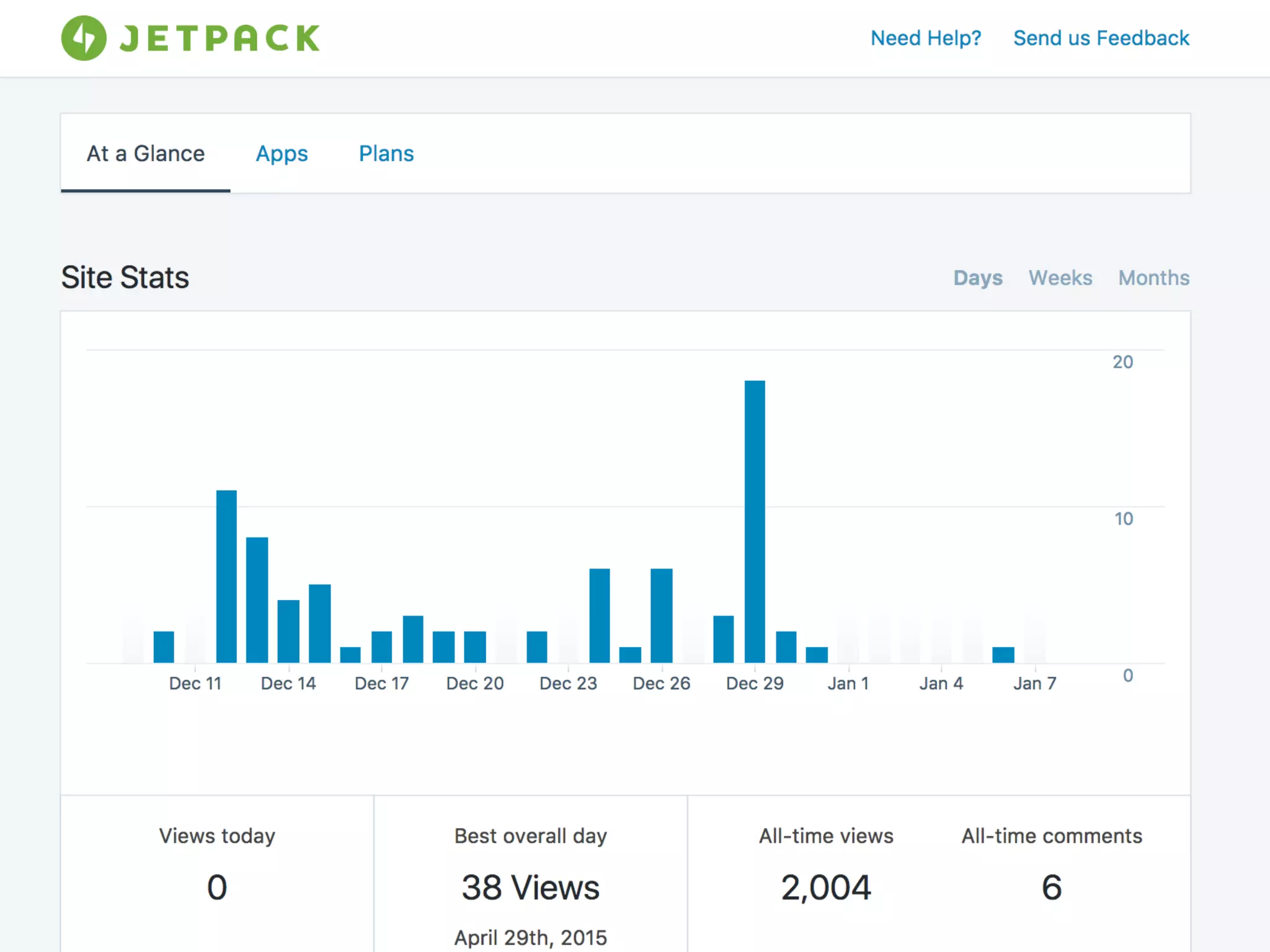Click the Dec 20 axis label

pos(475,683)
